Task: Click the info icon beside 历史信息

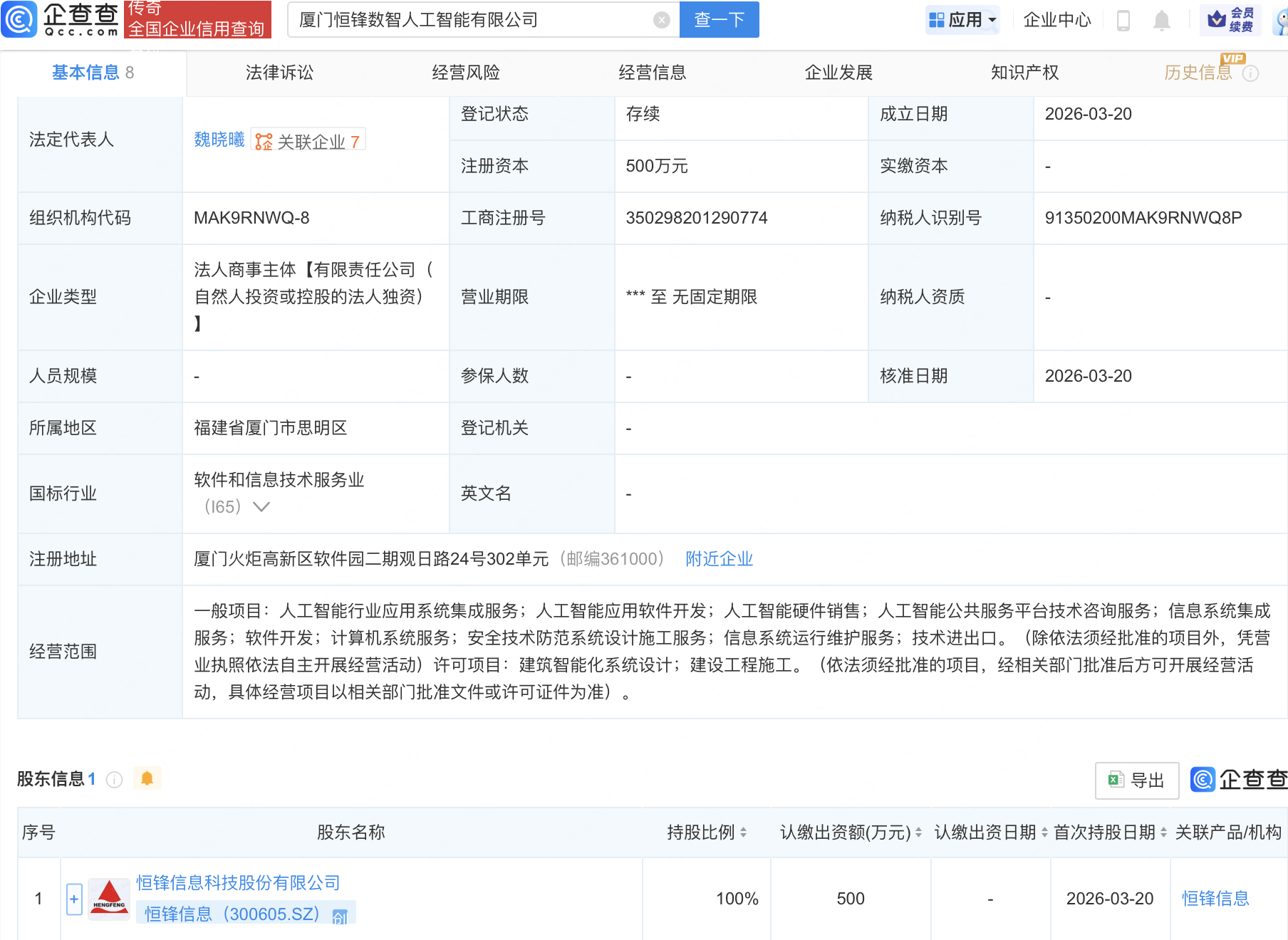Action: 1251,73
